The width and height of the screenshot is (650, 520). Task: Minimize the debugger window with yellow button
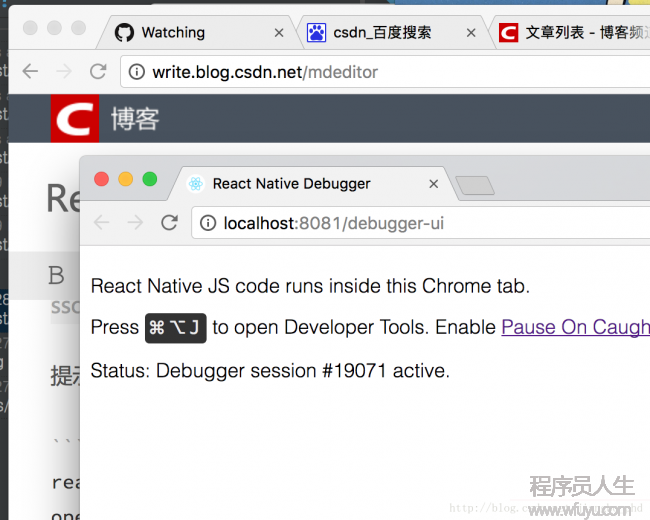(126, 179)
